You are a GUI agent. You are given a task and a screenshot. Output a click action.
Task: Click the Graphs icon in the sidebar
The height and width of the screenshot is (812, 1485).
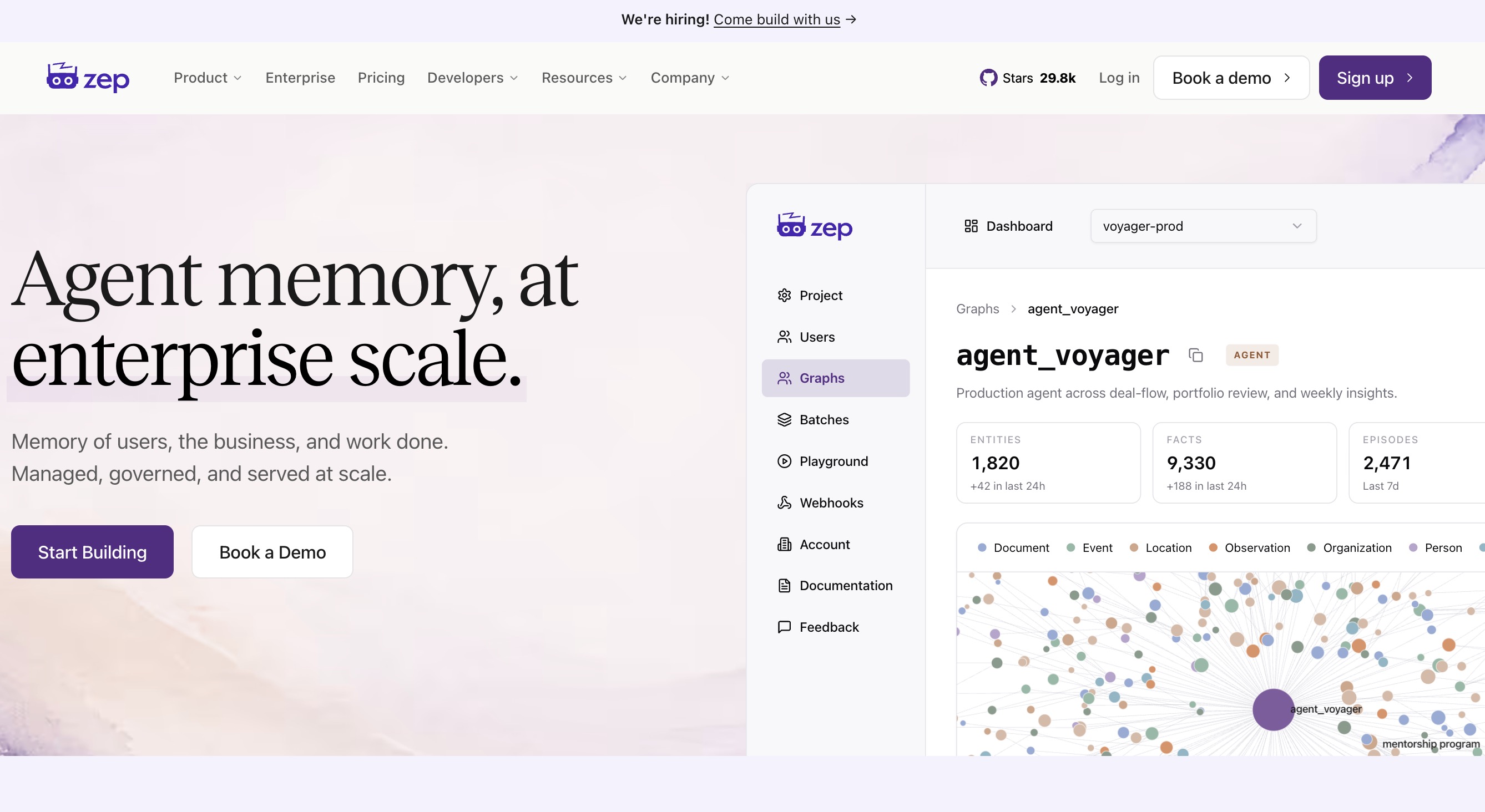[x=784, y=378]
